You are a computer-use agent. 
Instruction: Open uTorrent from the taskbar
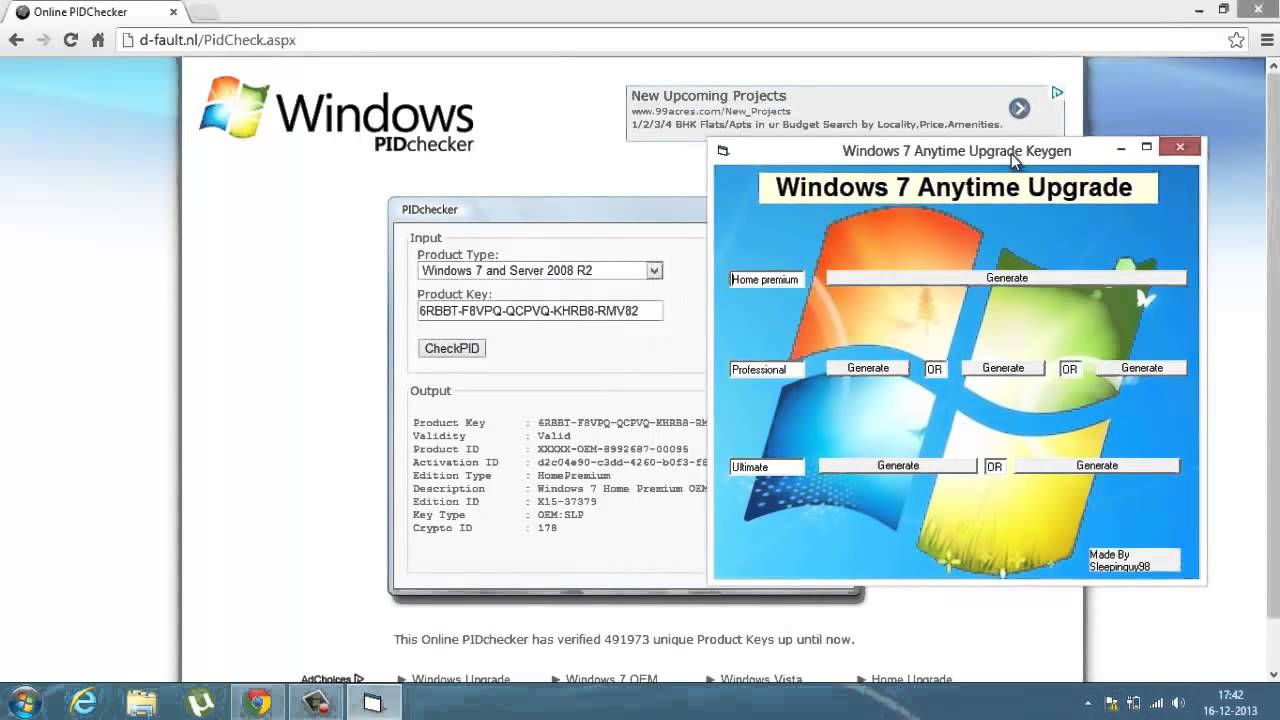200,703
